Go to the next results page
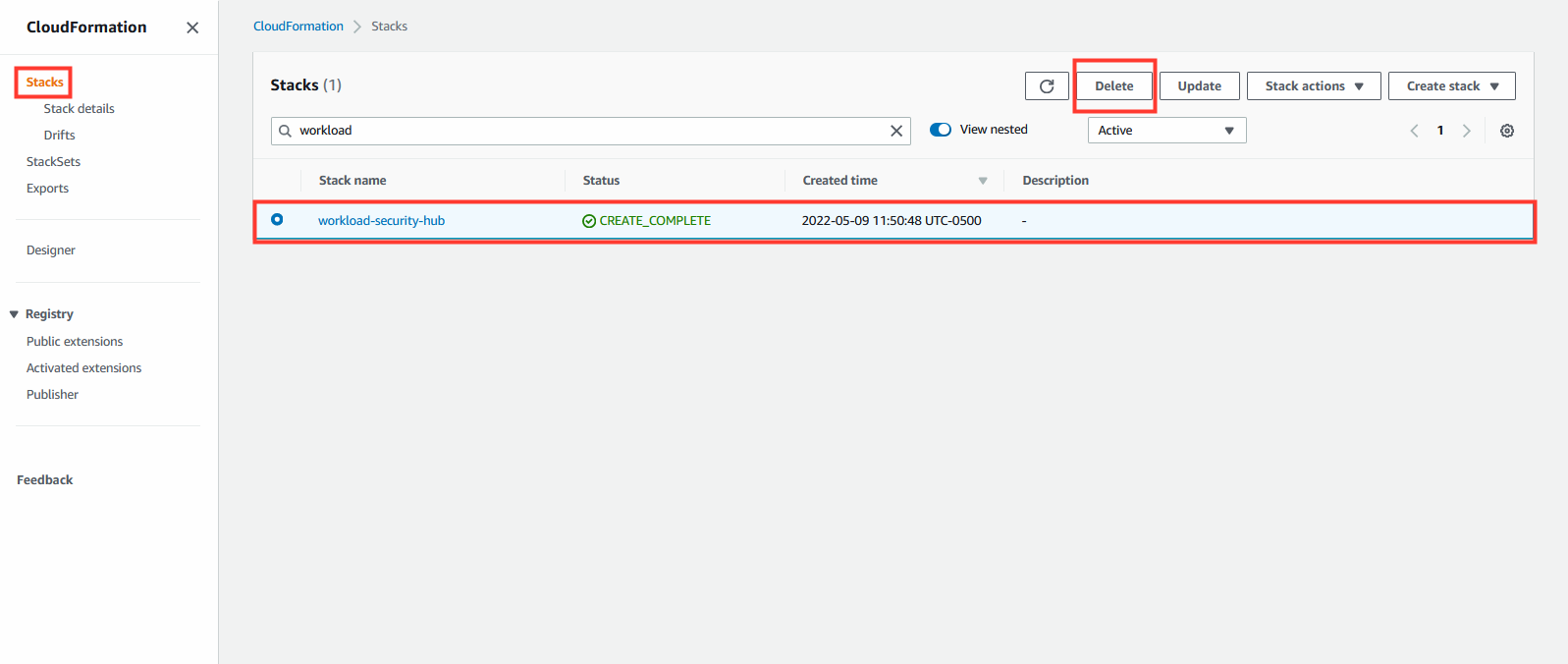 tap(1467, 131)
